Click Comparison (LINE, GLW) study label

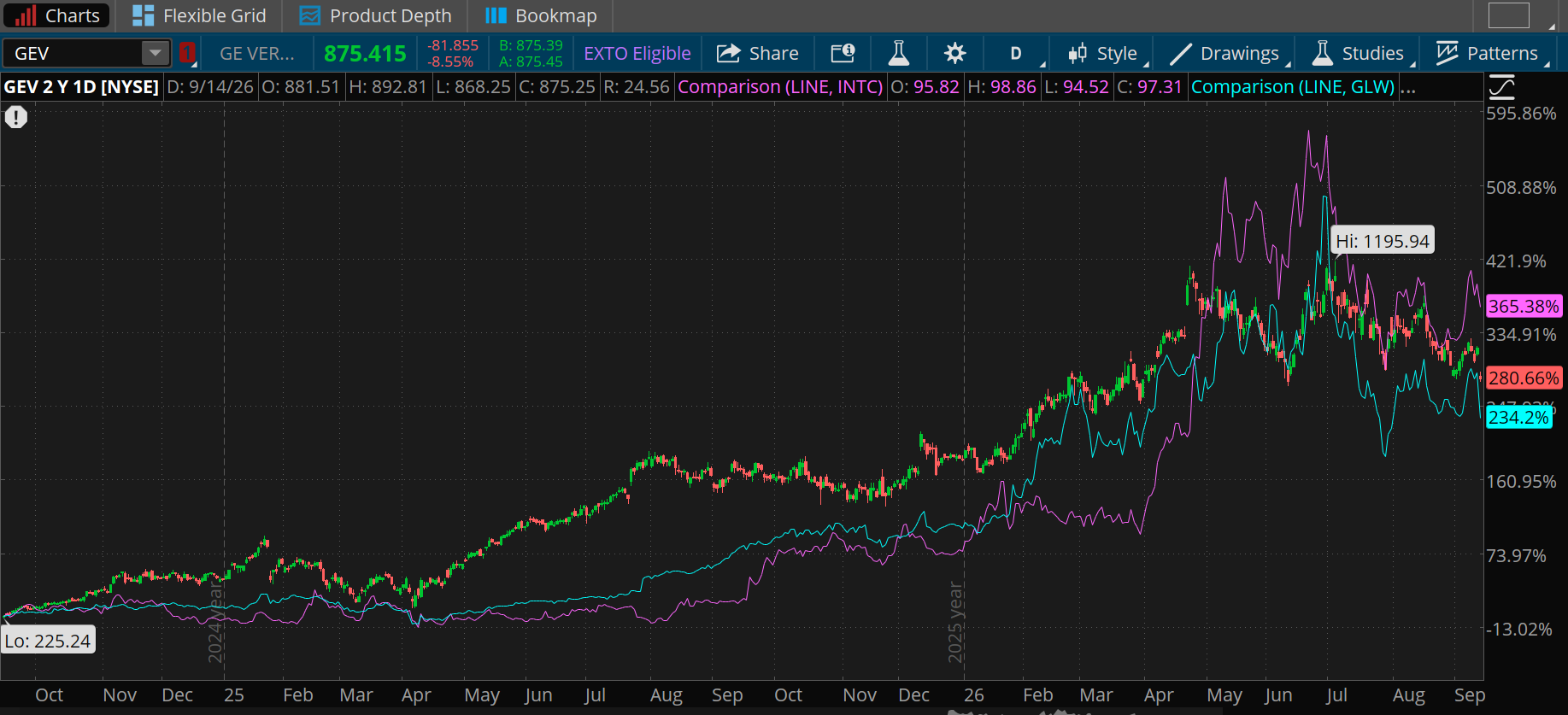coord(1293,86)
